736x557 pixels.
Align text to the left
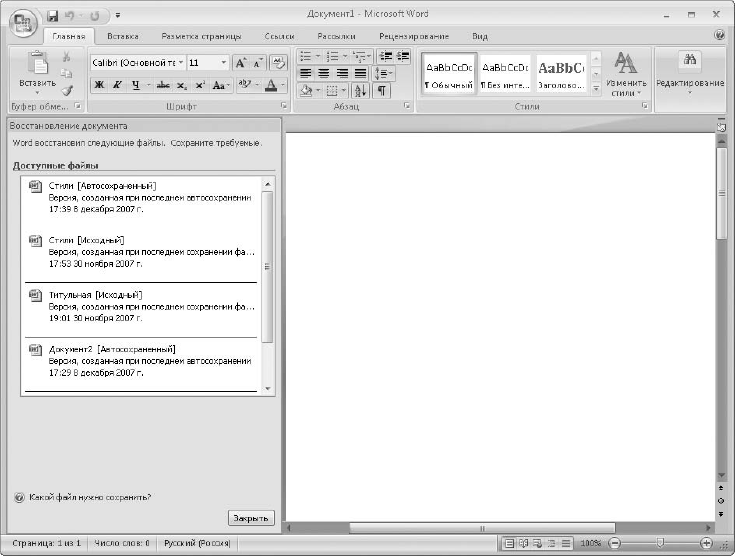[306, 74]
